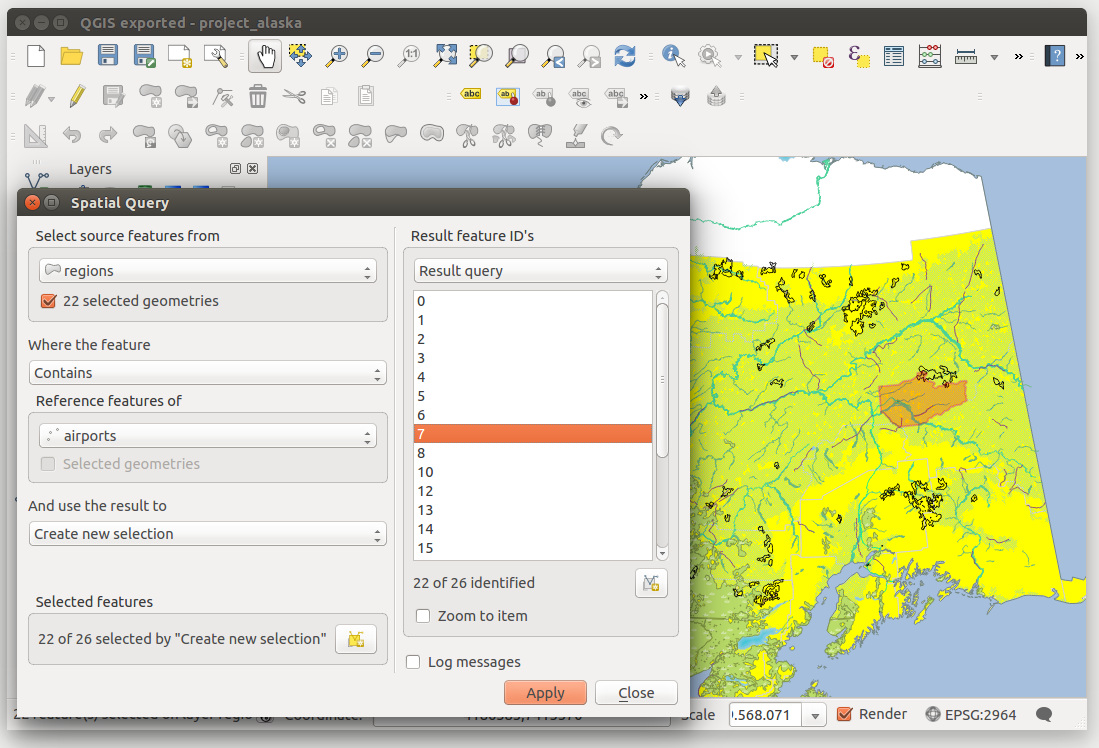Click the Apply button
The image size is (1099, 748).
[545, 693]
